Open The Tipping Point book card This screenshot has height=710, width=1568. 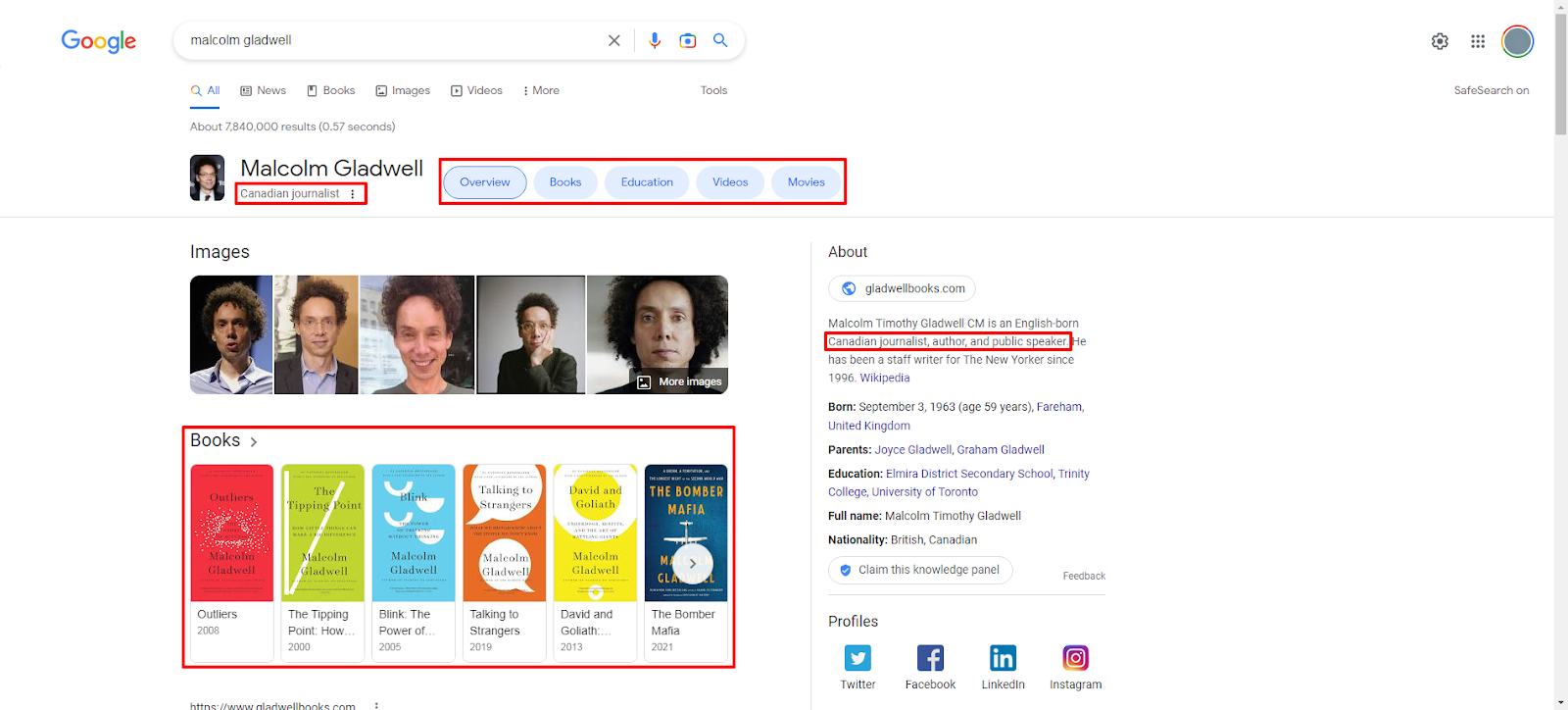tap(322, 563)
